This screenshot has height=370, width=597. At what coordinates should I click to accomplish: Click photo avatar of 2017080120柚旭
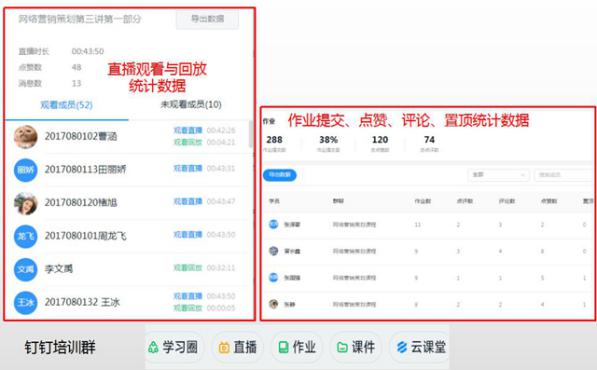(x=26, y=203)
